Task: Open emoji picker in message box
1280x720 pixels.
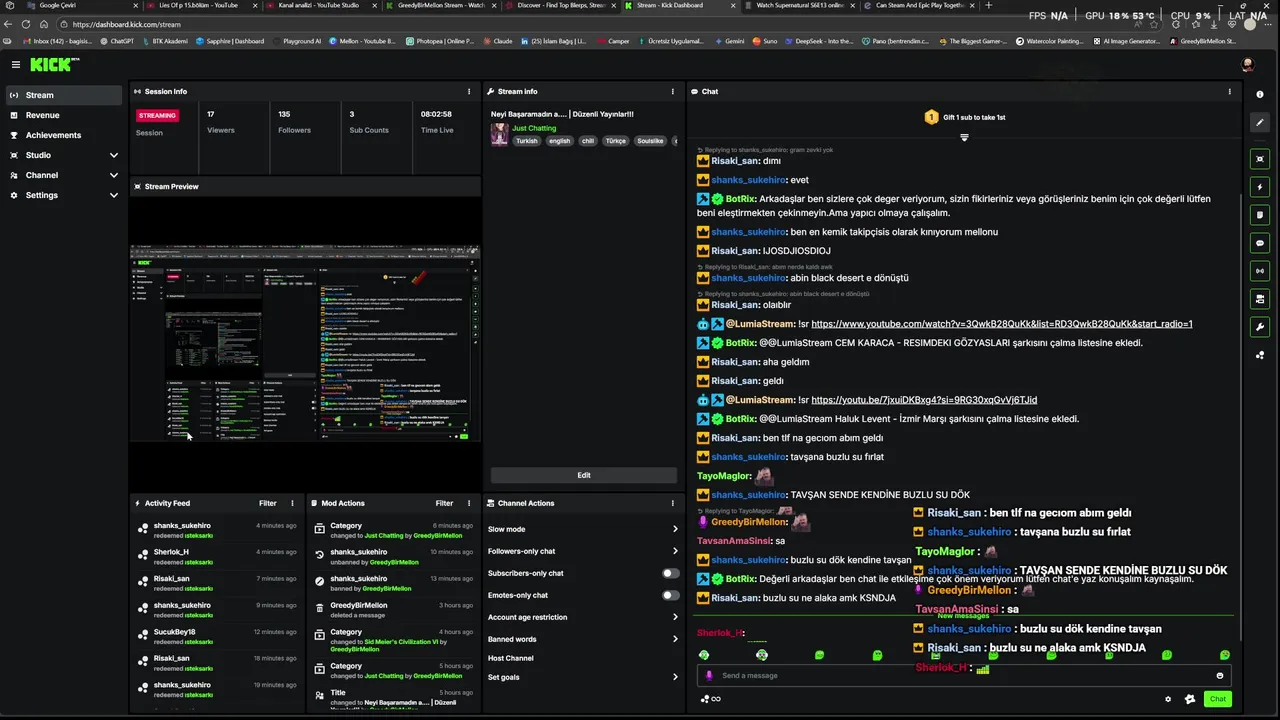Action: tap(1220, 675)
